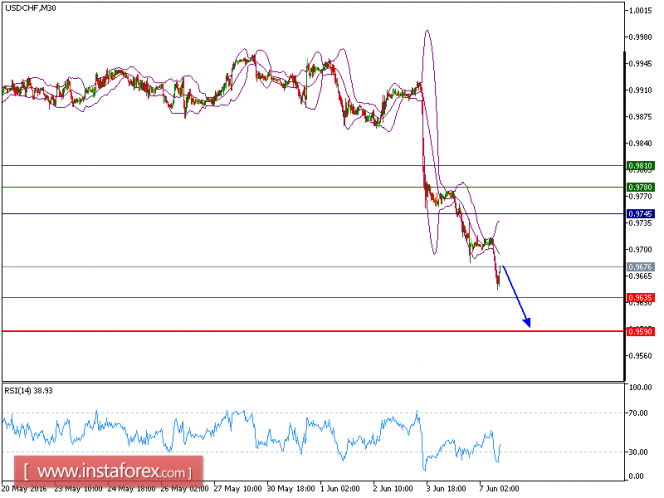Click the 2 Jun 10:00 time label
Viewport: 664px width, 498px height.
point(393,489)
